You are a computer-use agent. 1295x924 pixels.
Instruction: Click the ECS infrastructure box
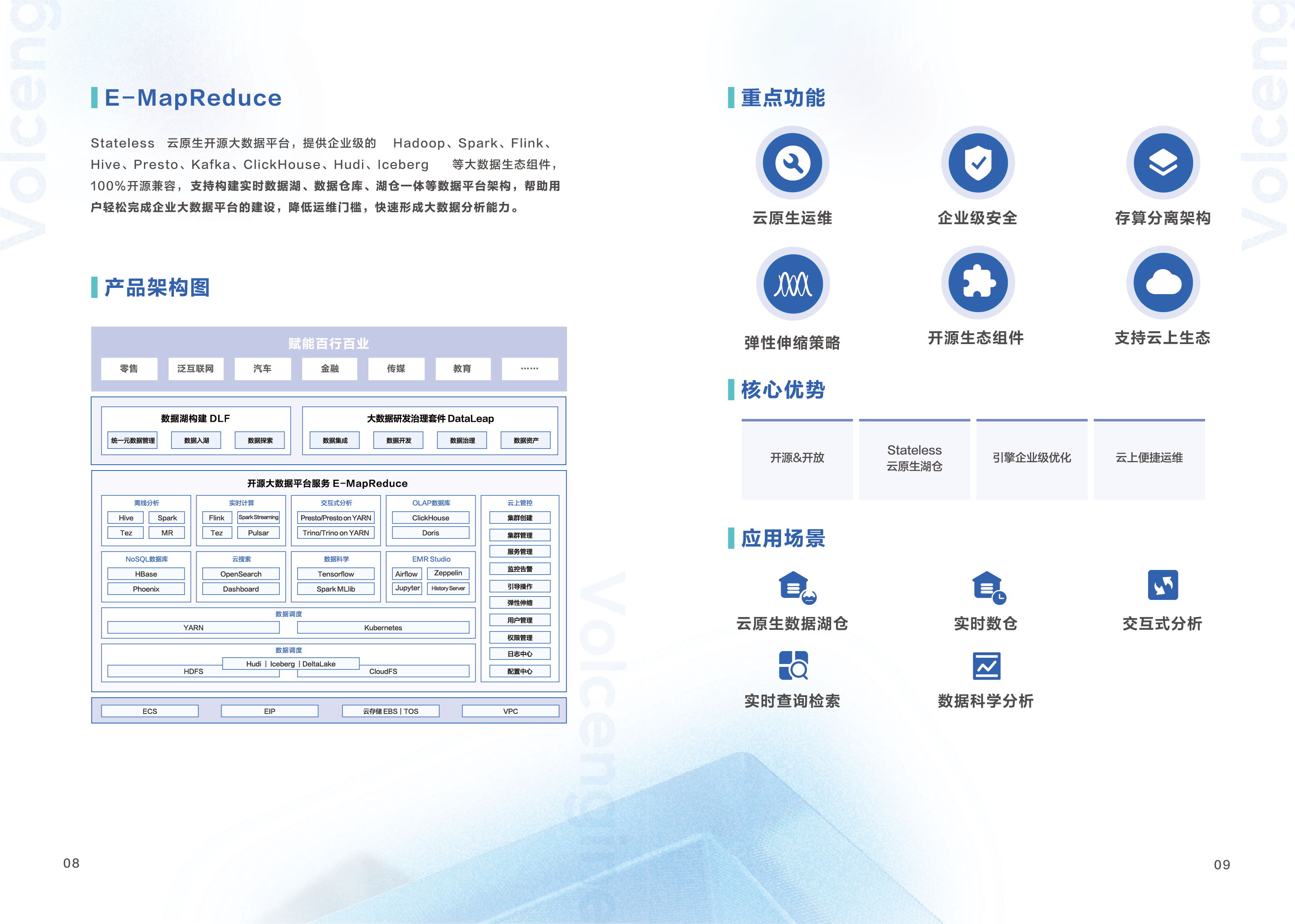150,711
